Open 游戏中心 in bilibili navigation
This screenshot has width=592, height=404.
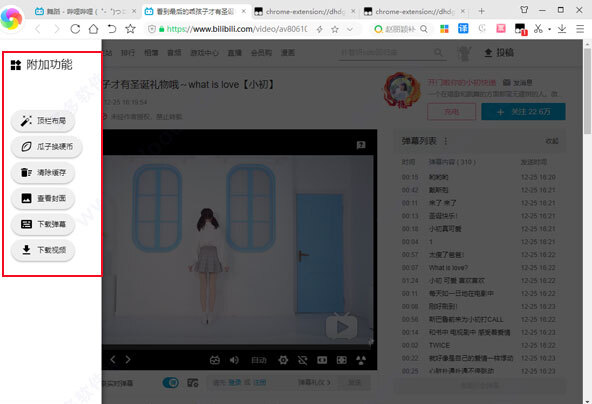tap(204, 53)
